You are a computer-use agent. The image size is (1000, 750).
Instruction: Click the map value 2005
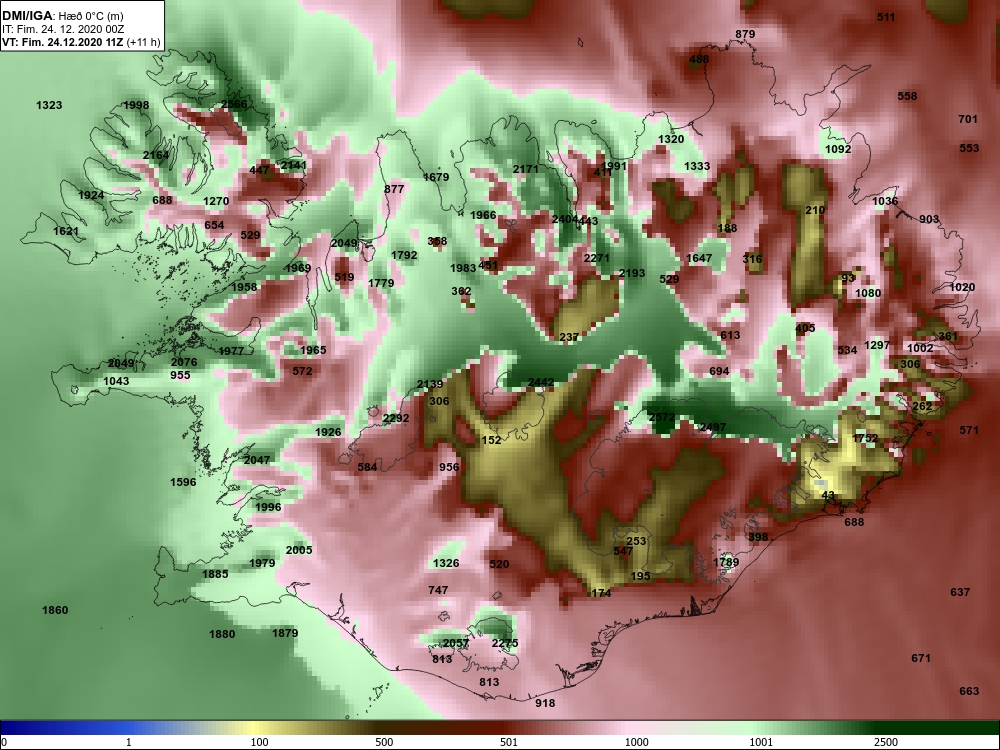(x=299, y=550)
